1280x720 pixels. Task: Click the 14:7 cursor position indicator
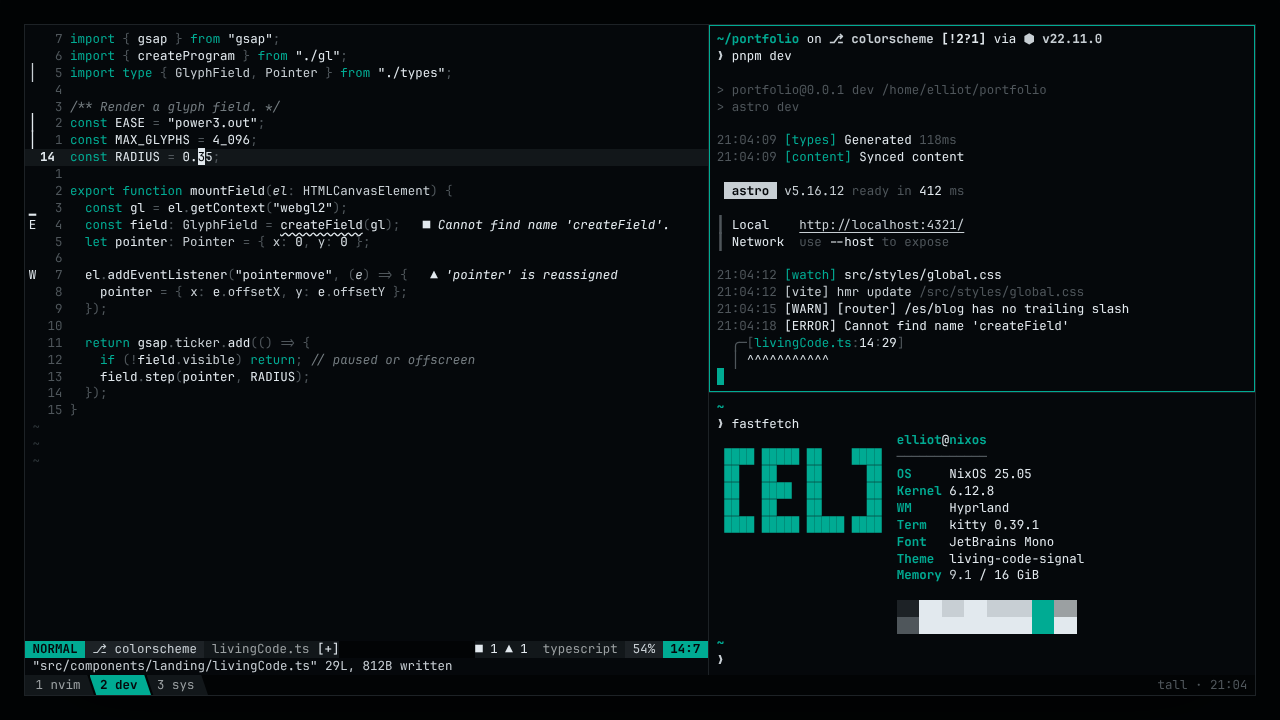coord(685,649)
